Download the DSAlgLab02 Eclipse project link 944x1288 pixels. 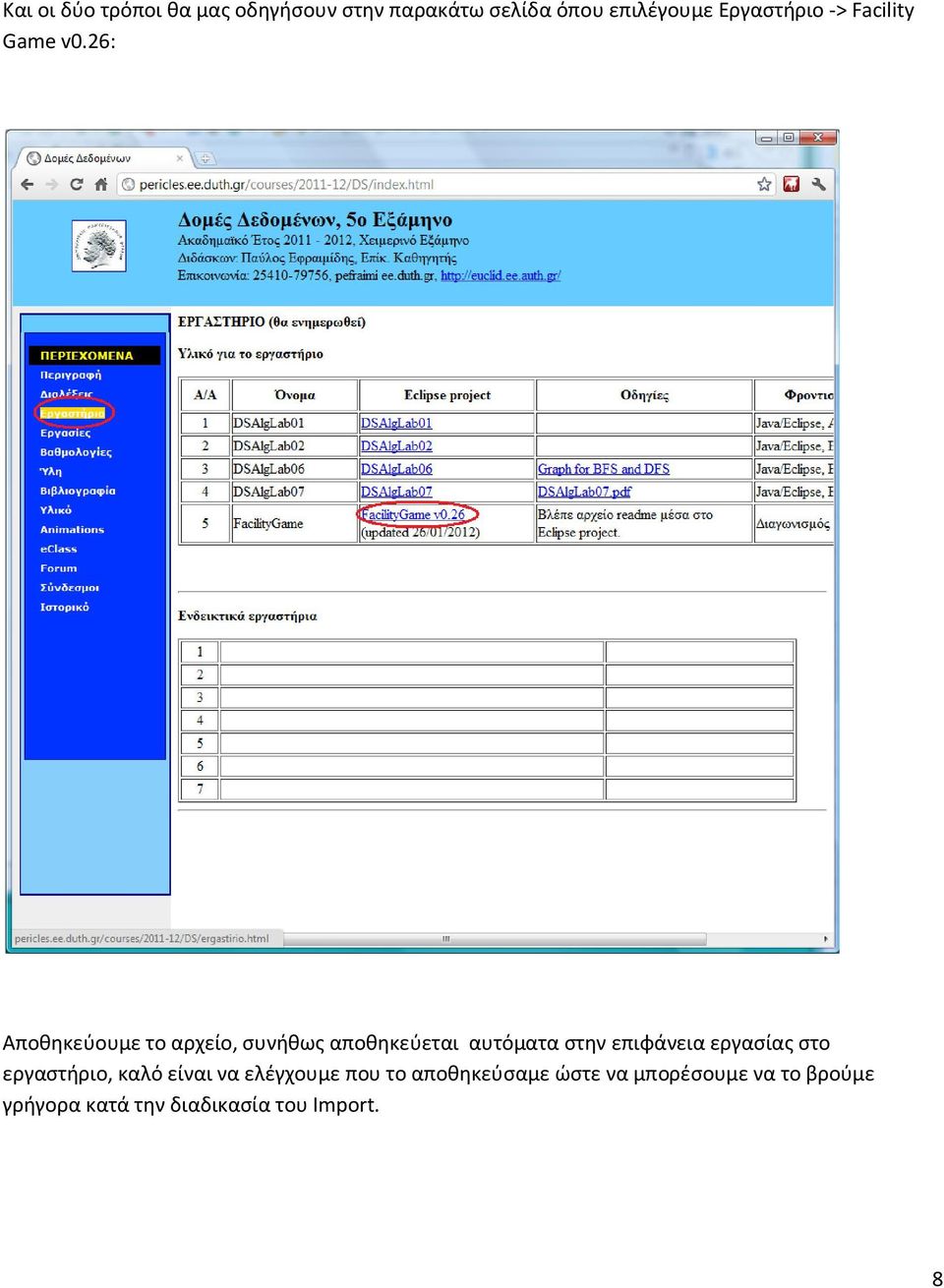396,445
